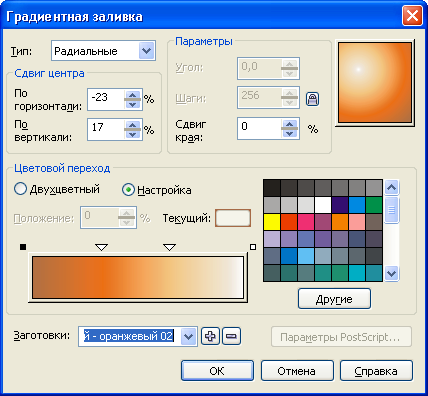
Task: Click the OK button
Action: point(217,371)
